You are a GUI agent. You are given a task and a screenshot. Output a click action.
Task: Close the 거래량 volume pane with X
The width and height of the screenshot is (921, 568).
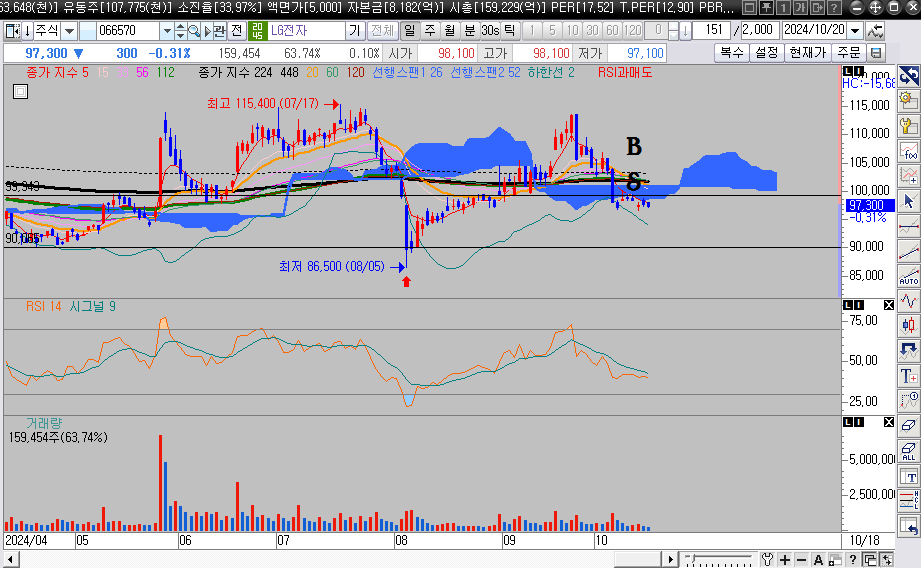889,422
